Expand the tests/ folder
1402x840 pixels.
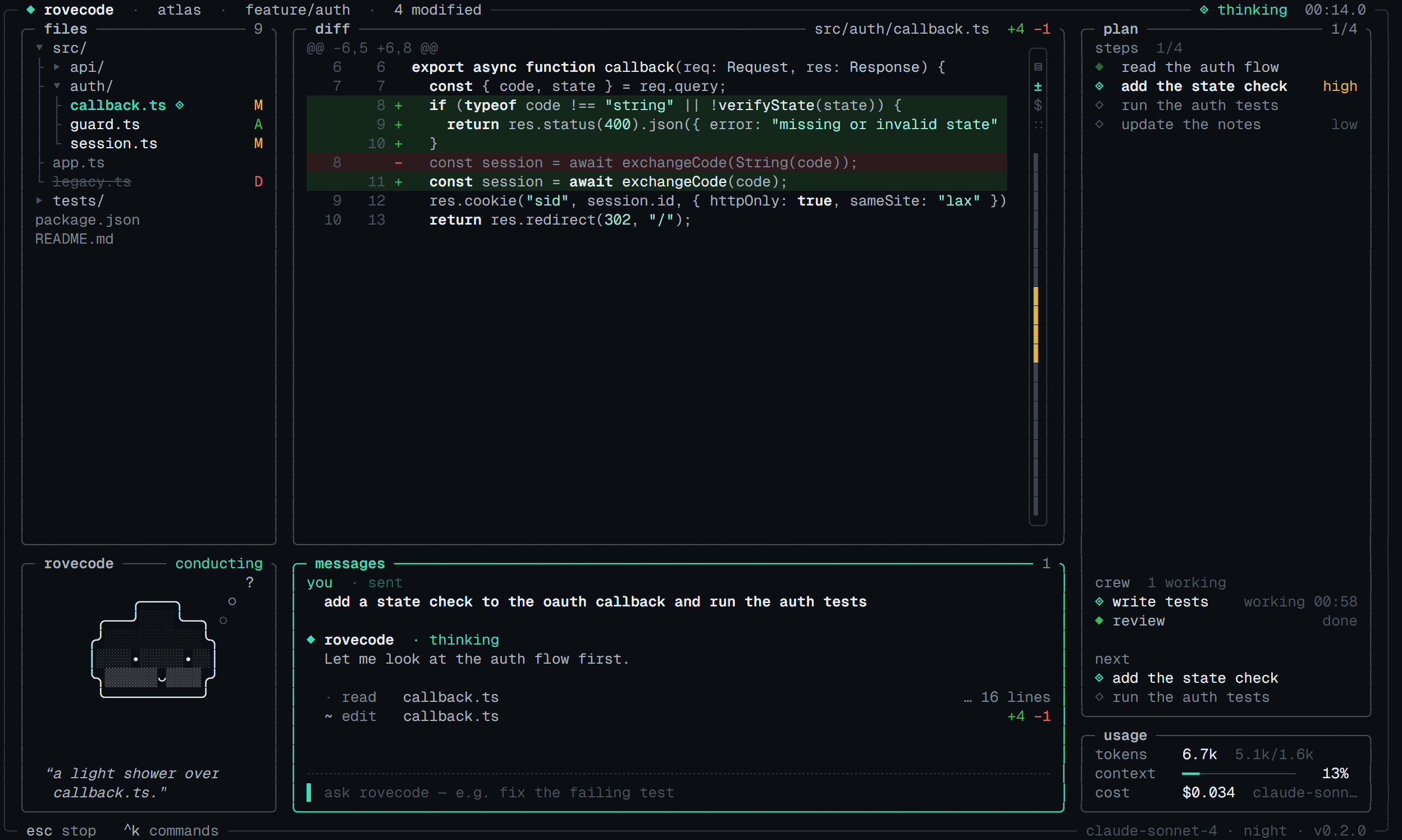click(x=39, y=201)
